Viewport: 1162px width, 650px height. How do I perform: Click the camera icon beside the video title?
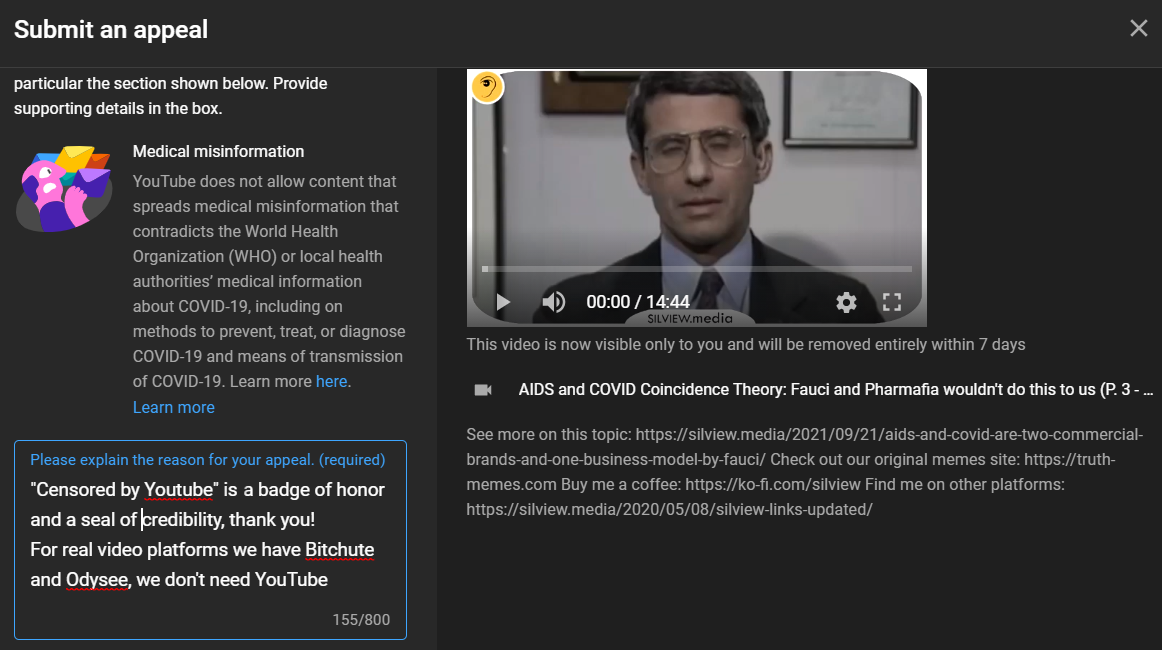click(483, 390)
